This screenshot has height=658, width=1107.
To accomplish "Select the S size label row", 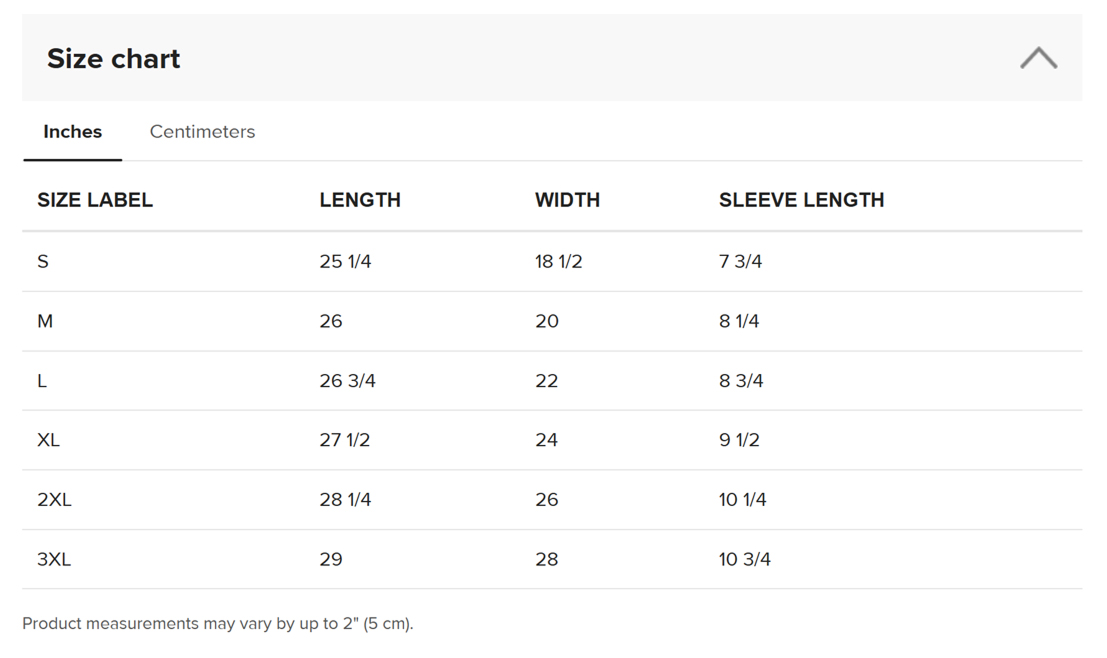I will pyautogui.click(x=43, y=262).
